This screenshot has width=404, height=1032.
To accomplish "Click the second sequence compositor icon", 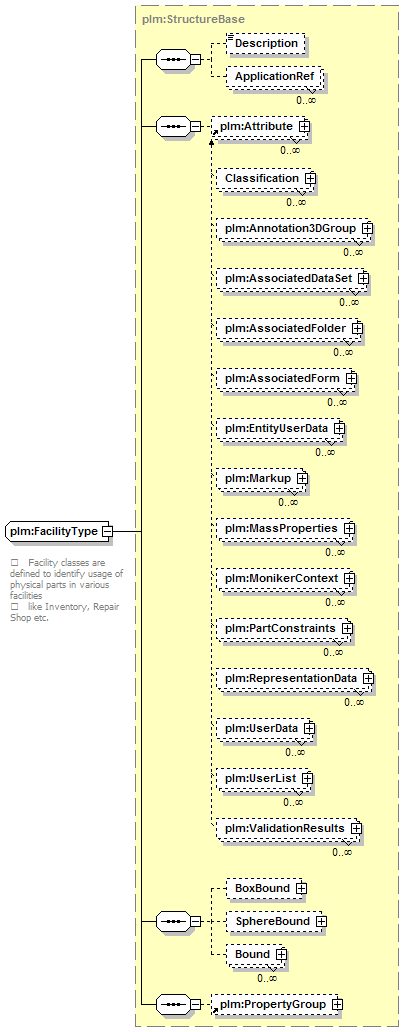I will point(173,125).
